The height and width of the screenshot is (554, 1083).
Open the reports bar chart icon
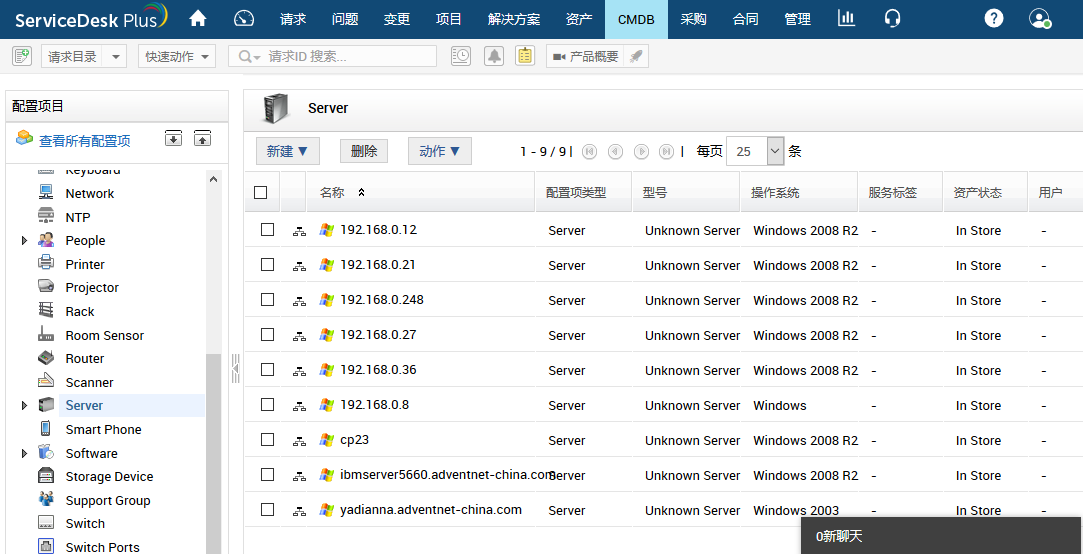click(846, 19)
